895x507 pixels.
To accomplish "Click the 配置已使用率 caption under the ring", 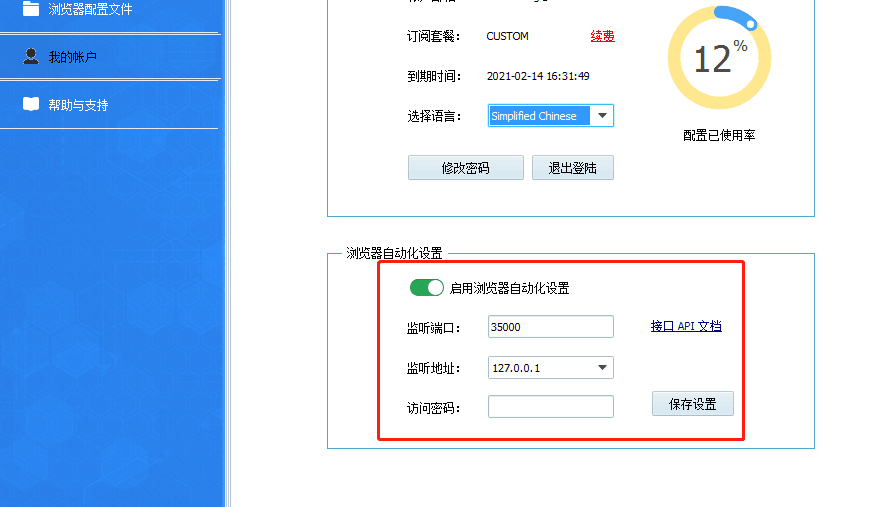I will click(719, 135).
